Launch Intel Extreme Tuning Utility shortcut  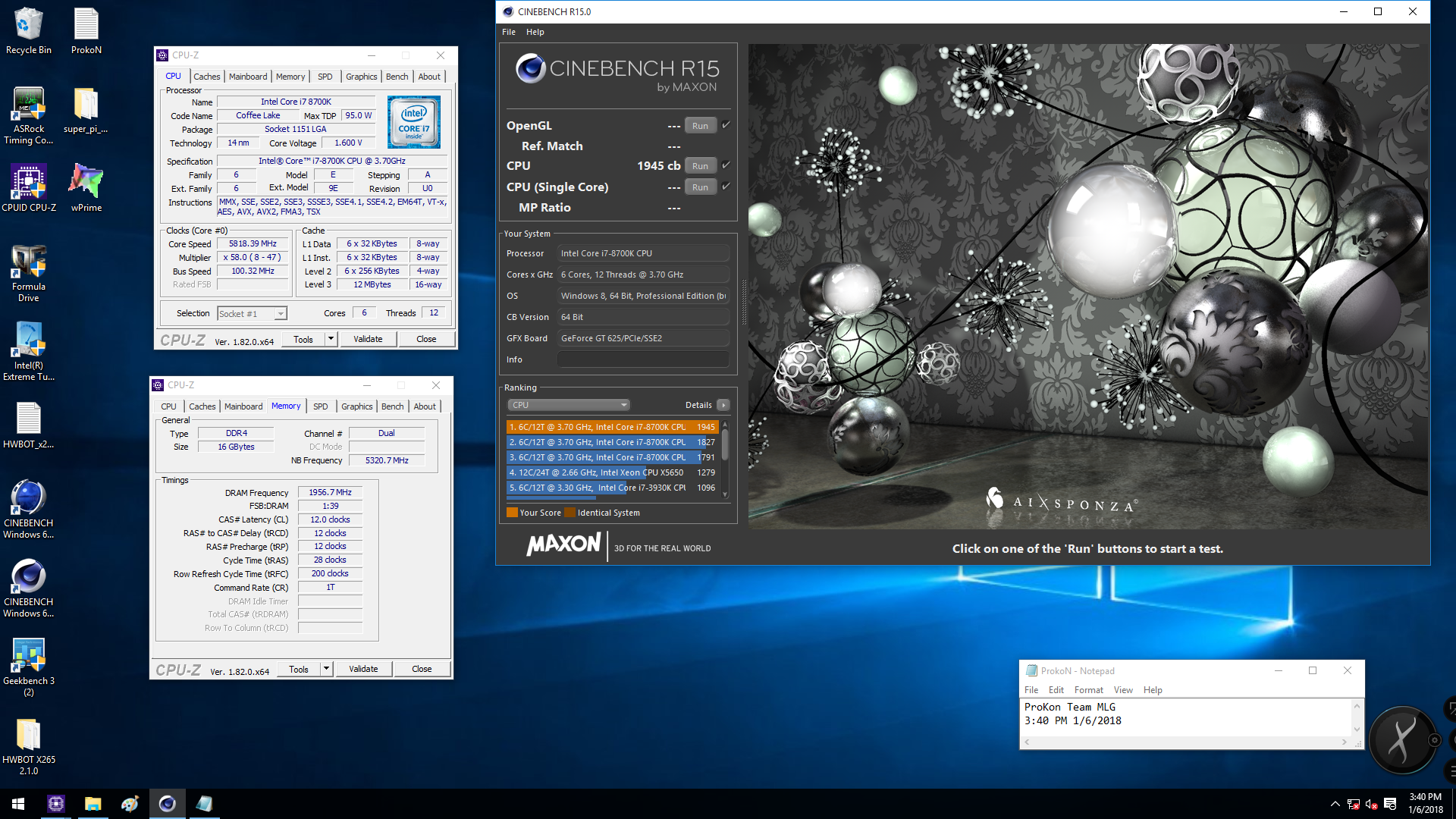29,352
